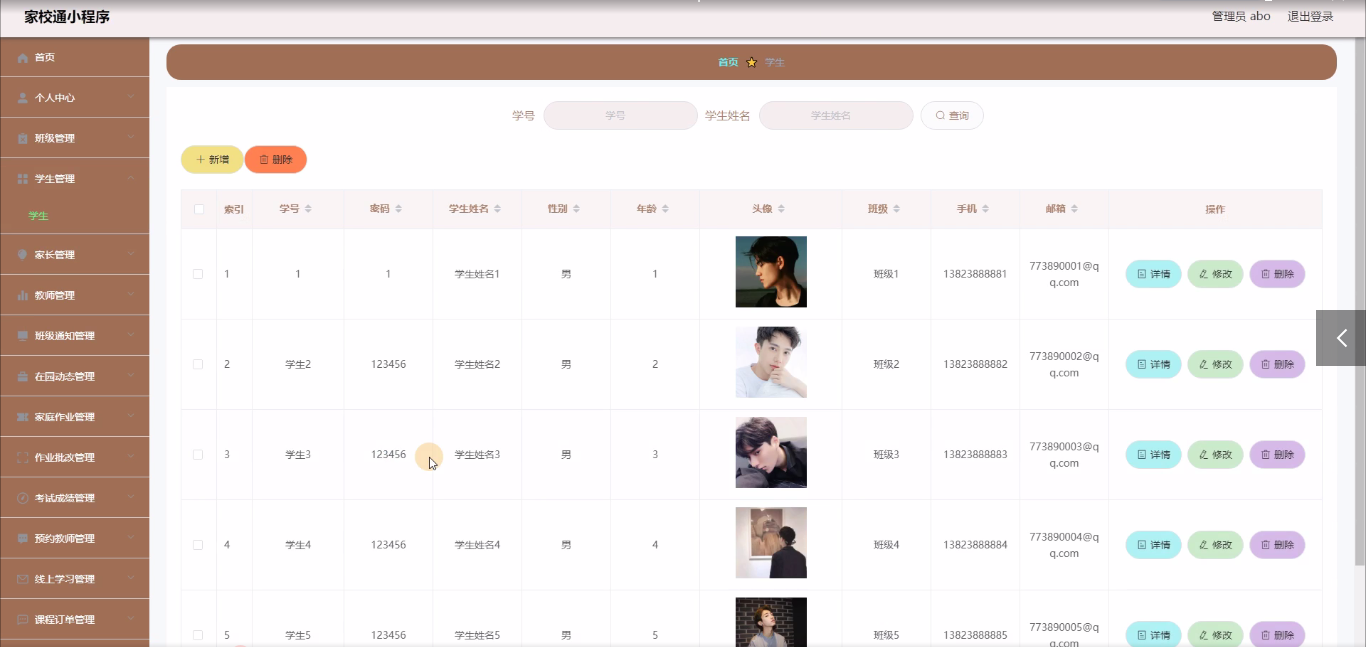Click the icon beside 家庭作业管理
This screenshot has height=647, width=1366.
[23, 417]
